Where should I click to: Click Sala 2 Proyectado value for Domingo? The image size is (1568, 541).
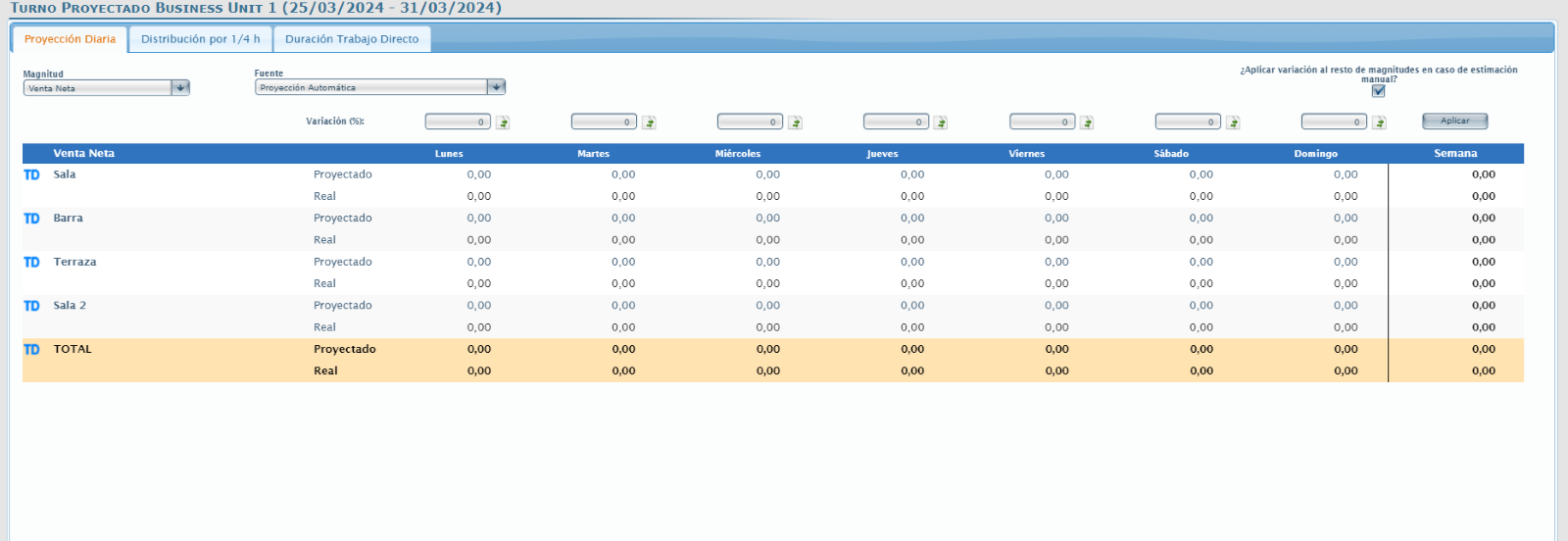click(1346, 306)
